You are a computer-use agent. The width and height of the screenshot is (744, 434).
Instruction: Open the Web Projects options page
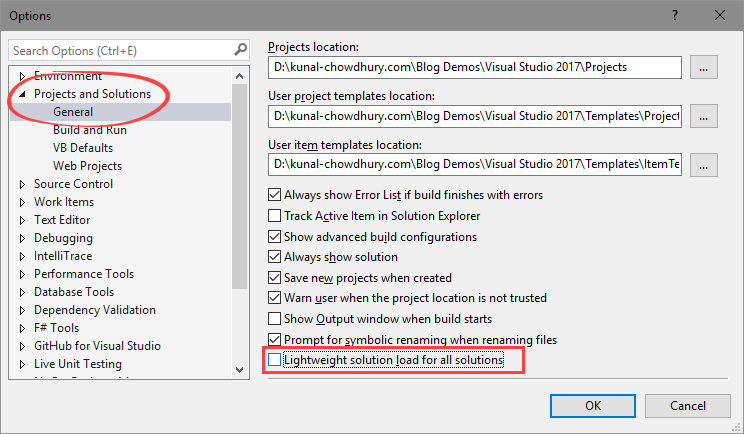87,166
